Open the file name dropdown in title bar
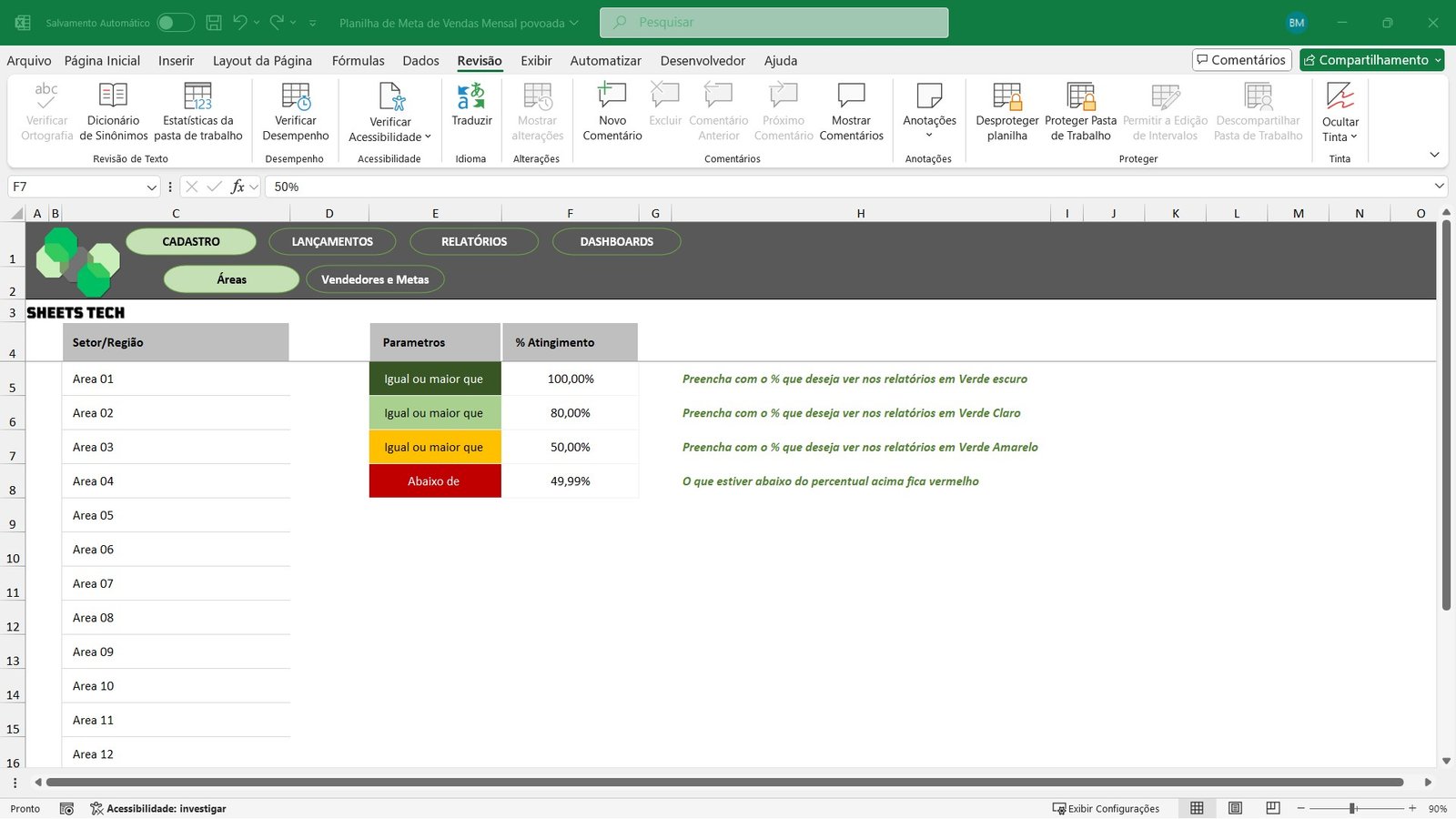 [574, 23]
